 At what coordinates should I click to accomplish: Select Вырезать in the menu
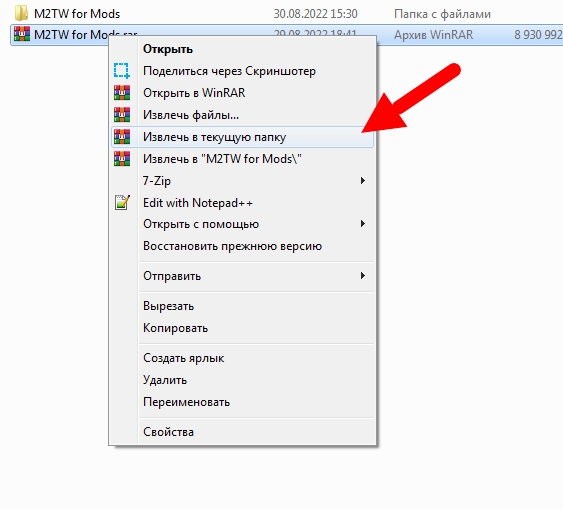[168, 306]
